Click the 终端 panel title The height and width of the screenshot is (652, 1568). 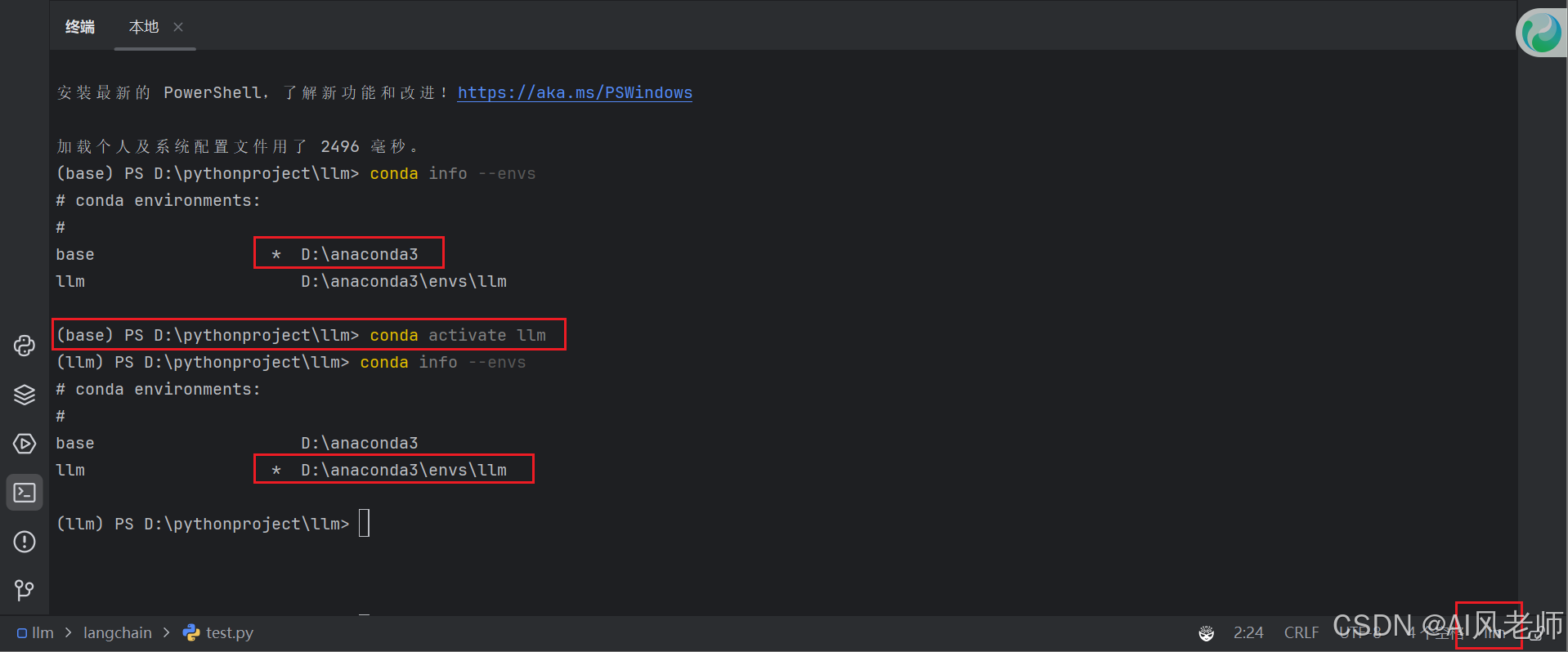pyautogui.click(x=80, y=26)
